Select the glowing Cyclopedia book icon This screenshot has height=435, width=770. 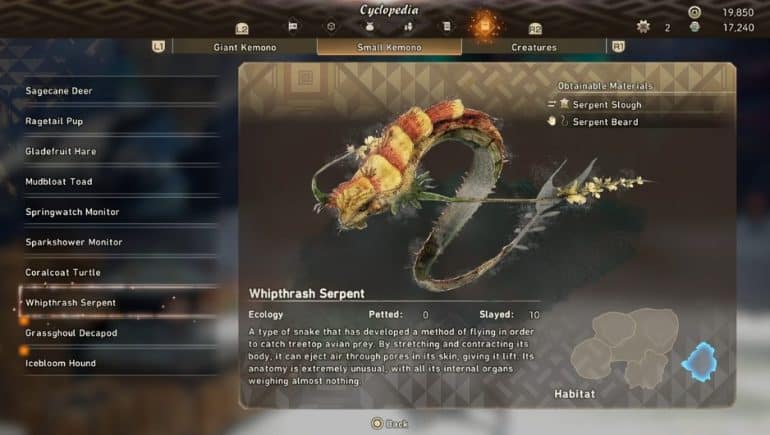[485, 27]
